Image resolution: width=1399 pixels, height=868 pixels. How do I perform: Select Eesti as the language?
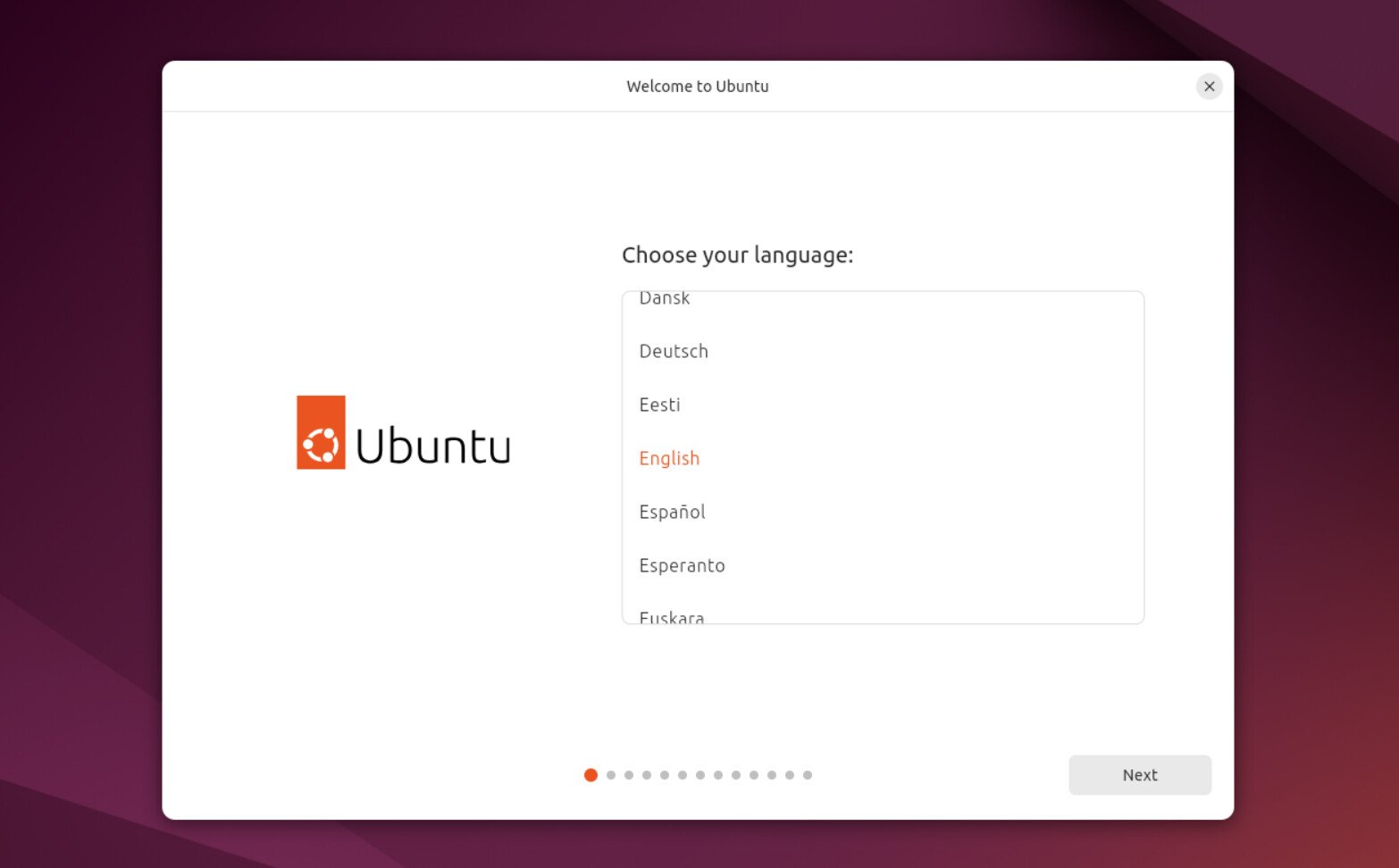(x=660, y=405)
